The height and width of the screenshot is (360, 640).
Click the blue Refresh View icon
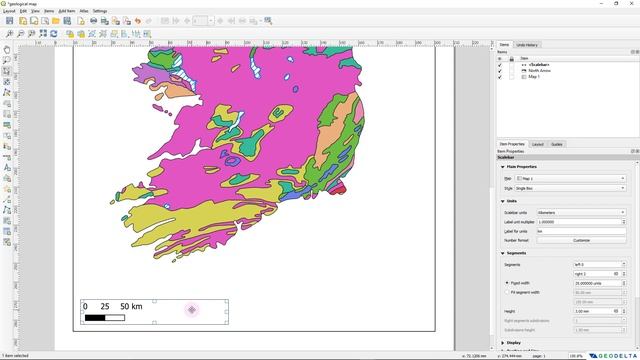pos(53,33)
